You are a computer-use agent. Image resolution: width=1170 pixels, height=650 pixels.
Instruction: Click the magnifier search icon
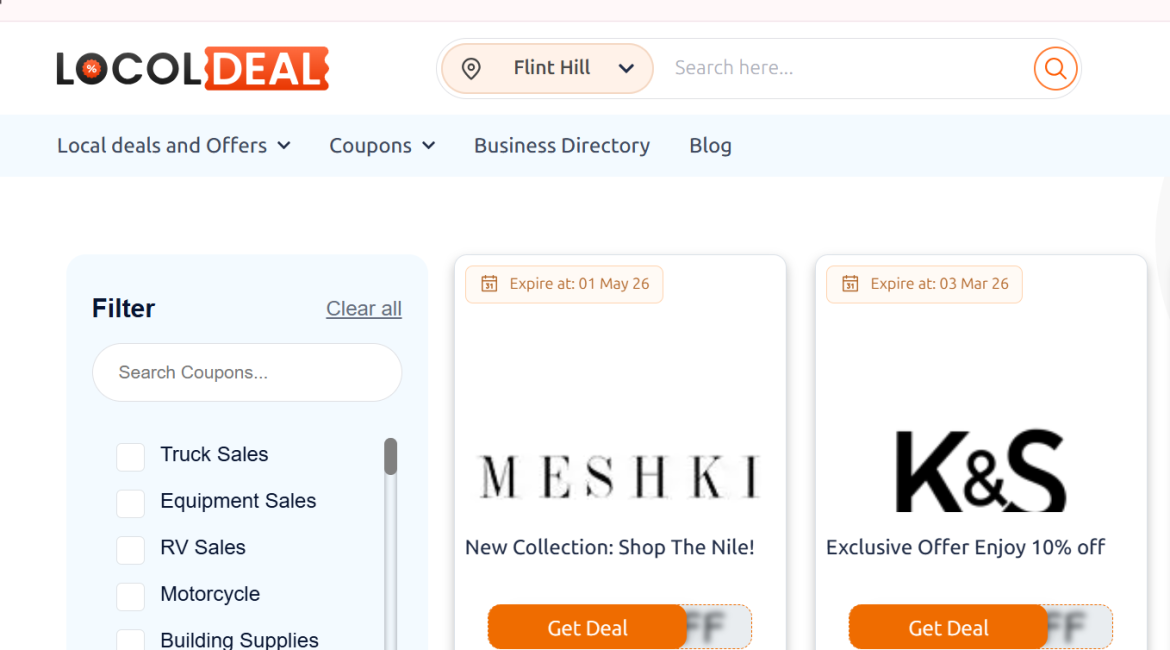(1055, 68)
